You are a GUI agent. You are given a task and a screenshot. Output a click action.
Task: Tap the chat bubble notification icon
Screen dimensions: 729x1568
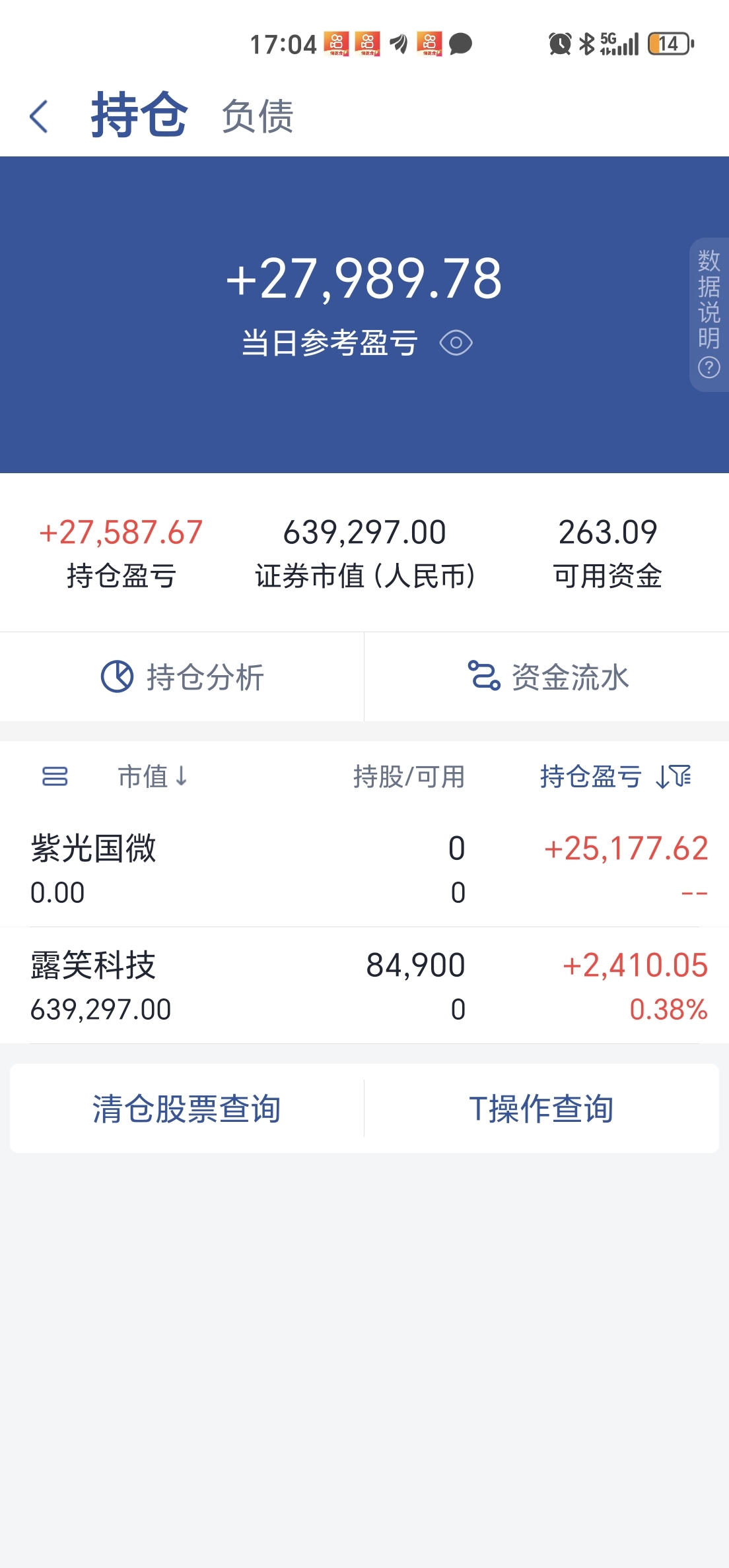460,44
